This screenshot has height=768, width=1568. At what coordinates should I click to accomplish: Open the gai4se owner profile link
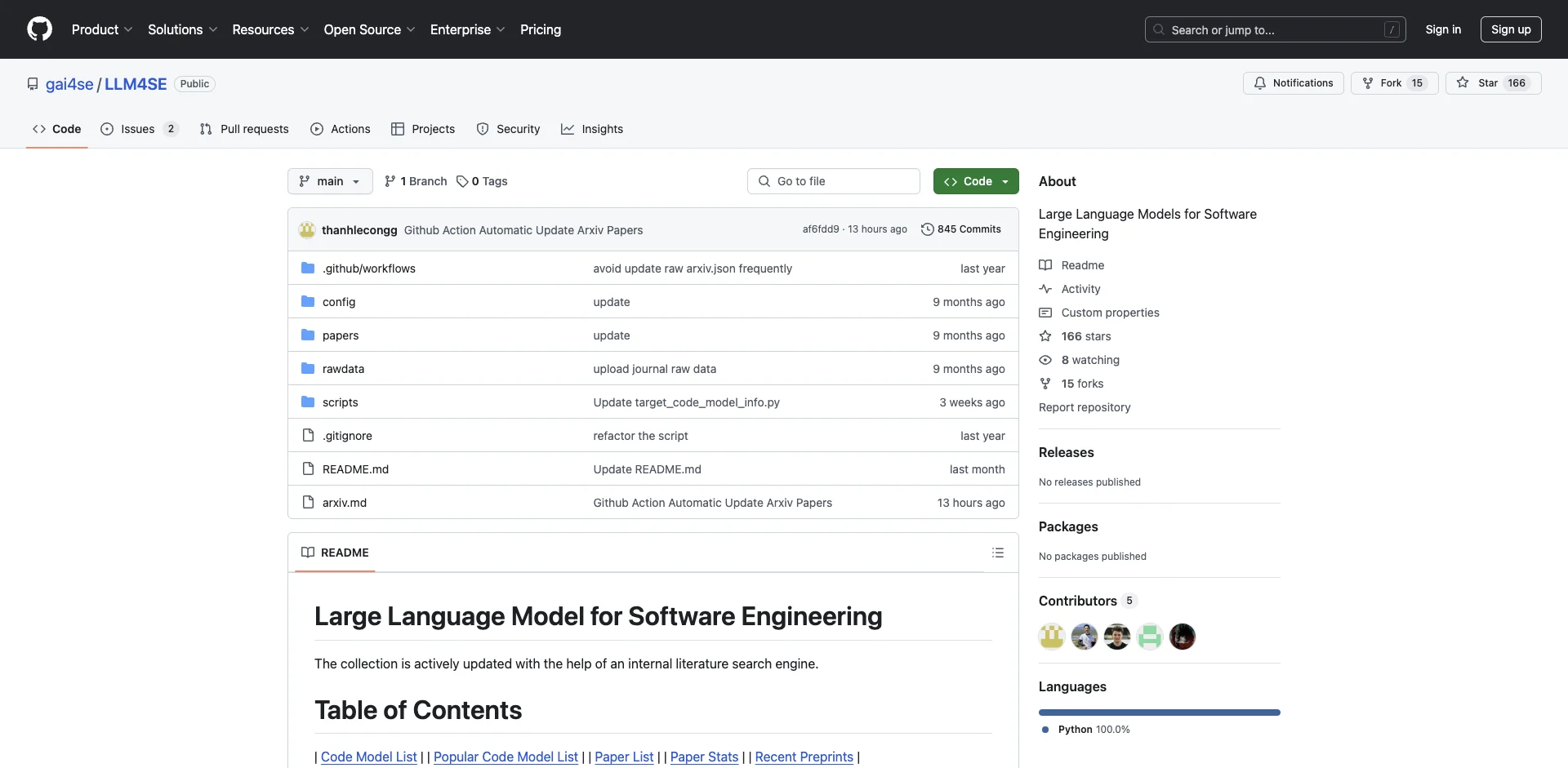click(69, 84)
